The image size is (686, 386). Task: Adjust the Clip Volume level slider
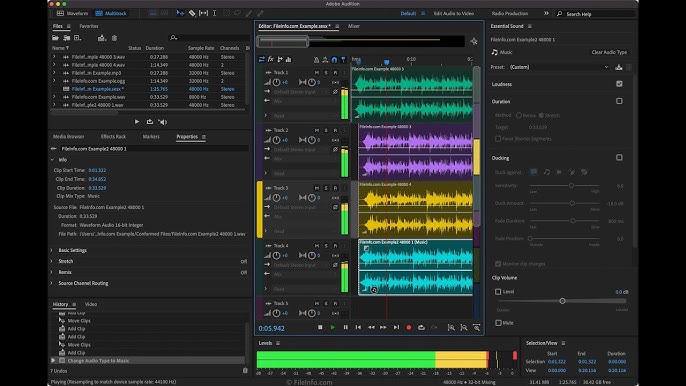562,301
